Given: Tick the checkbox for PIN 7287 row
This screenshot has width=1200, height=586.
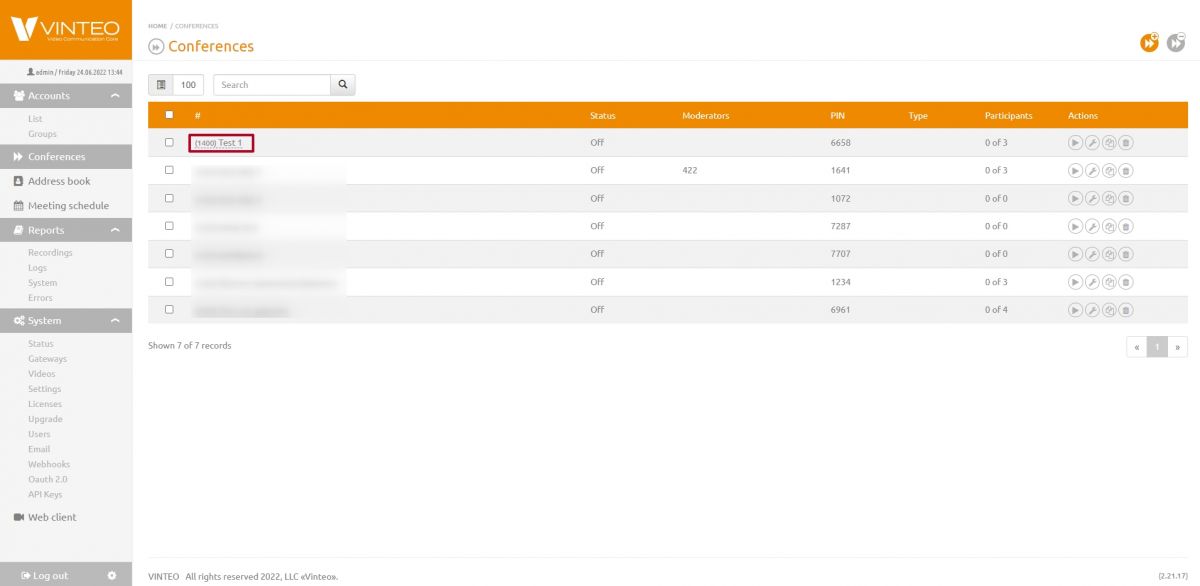Looking at the screenshot, I should 169,226.
